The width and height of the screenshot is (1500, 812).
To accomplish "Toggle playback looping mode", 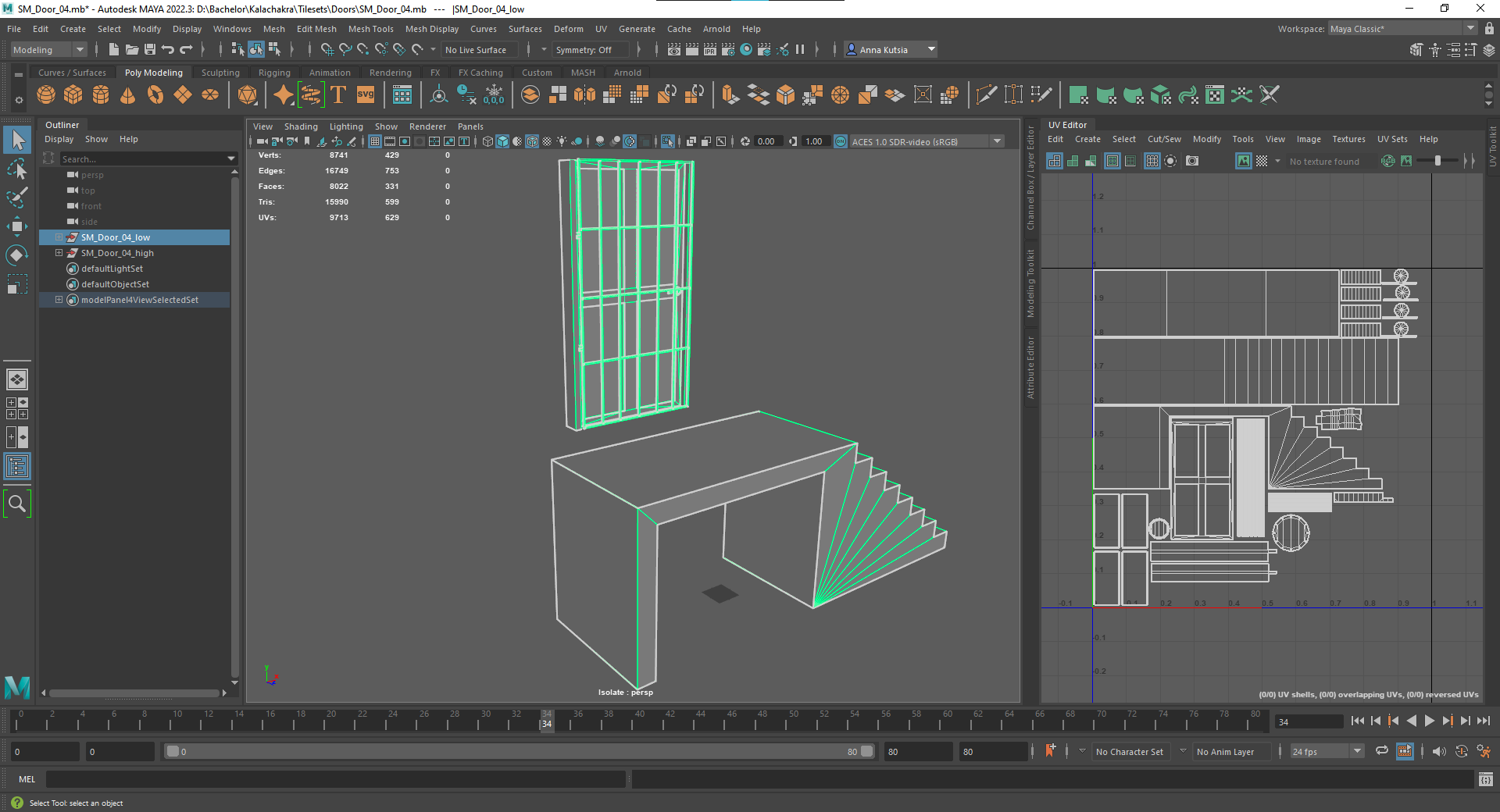I will [x=1382, y=751].
